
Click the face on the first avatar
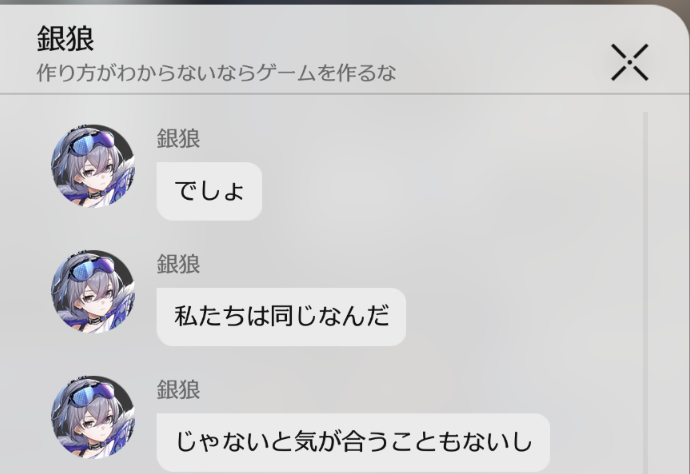point(94,174)
